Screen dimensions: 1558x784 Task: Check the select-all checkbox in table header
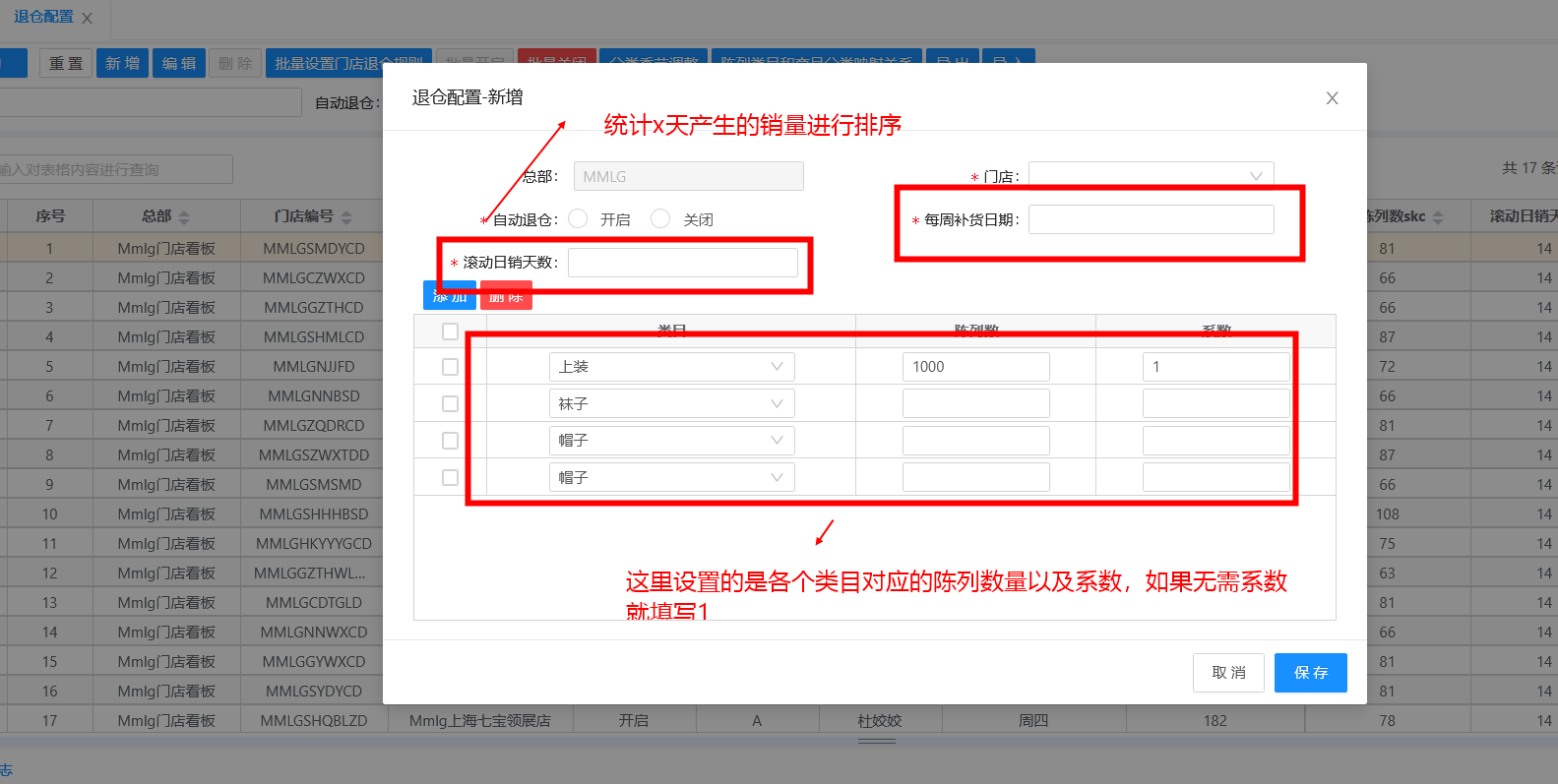pos(450,332)
